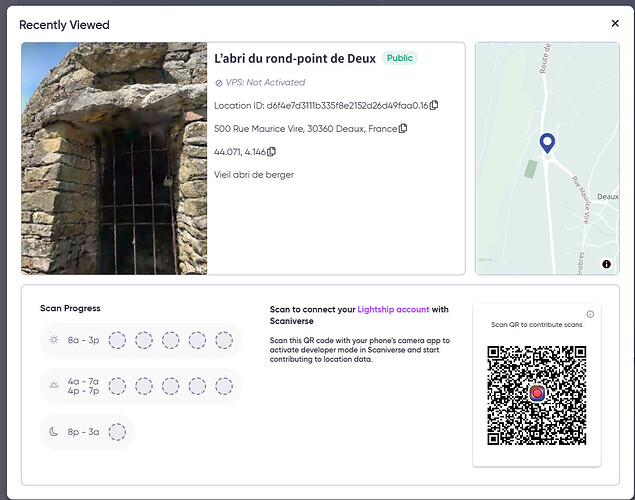The width and height of the screenshot is (635, 500).
Task: Click the Location ID value text
Action: point(347,106)
